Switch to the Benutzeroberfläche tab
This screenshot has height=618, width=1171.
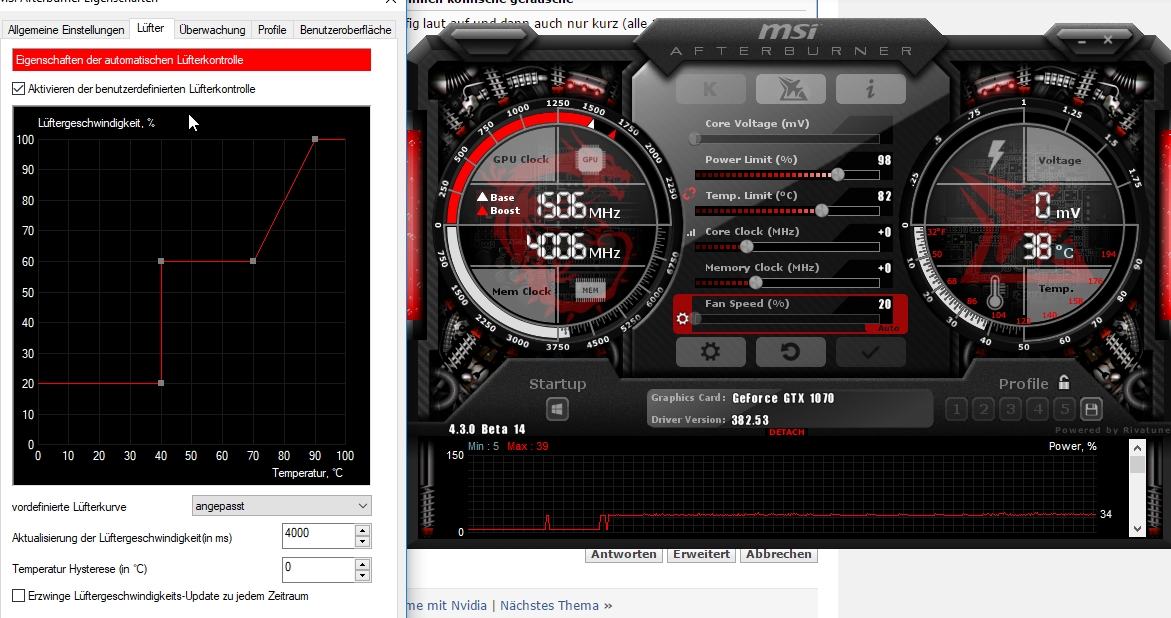[x=345, y=30]
